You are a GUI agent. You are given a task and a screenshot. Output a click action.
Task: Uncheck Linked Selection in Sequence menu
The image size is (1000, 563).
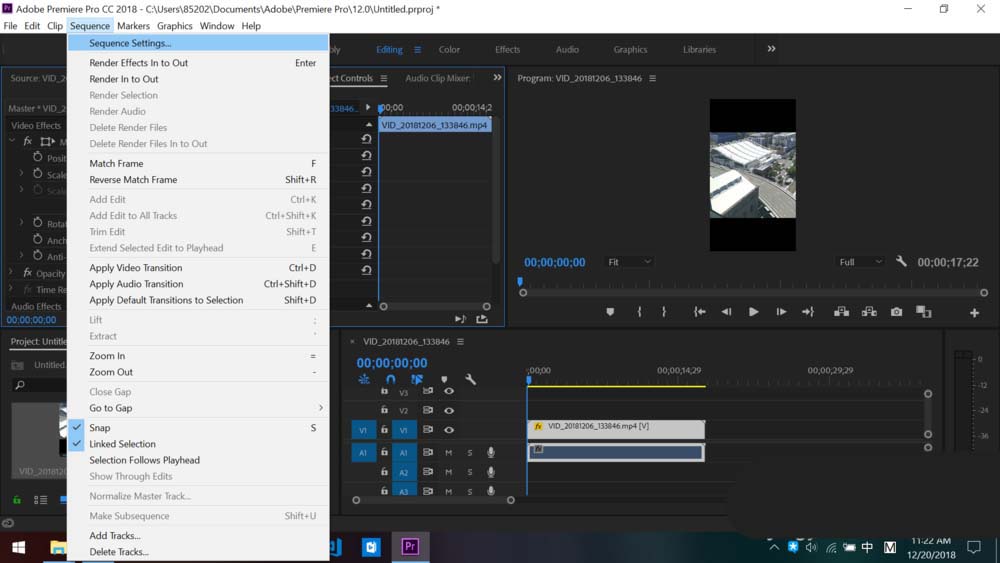tap(122, 444)
